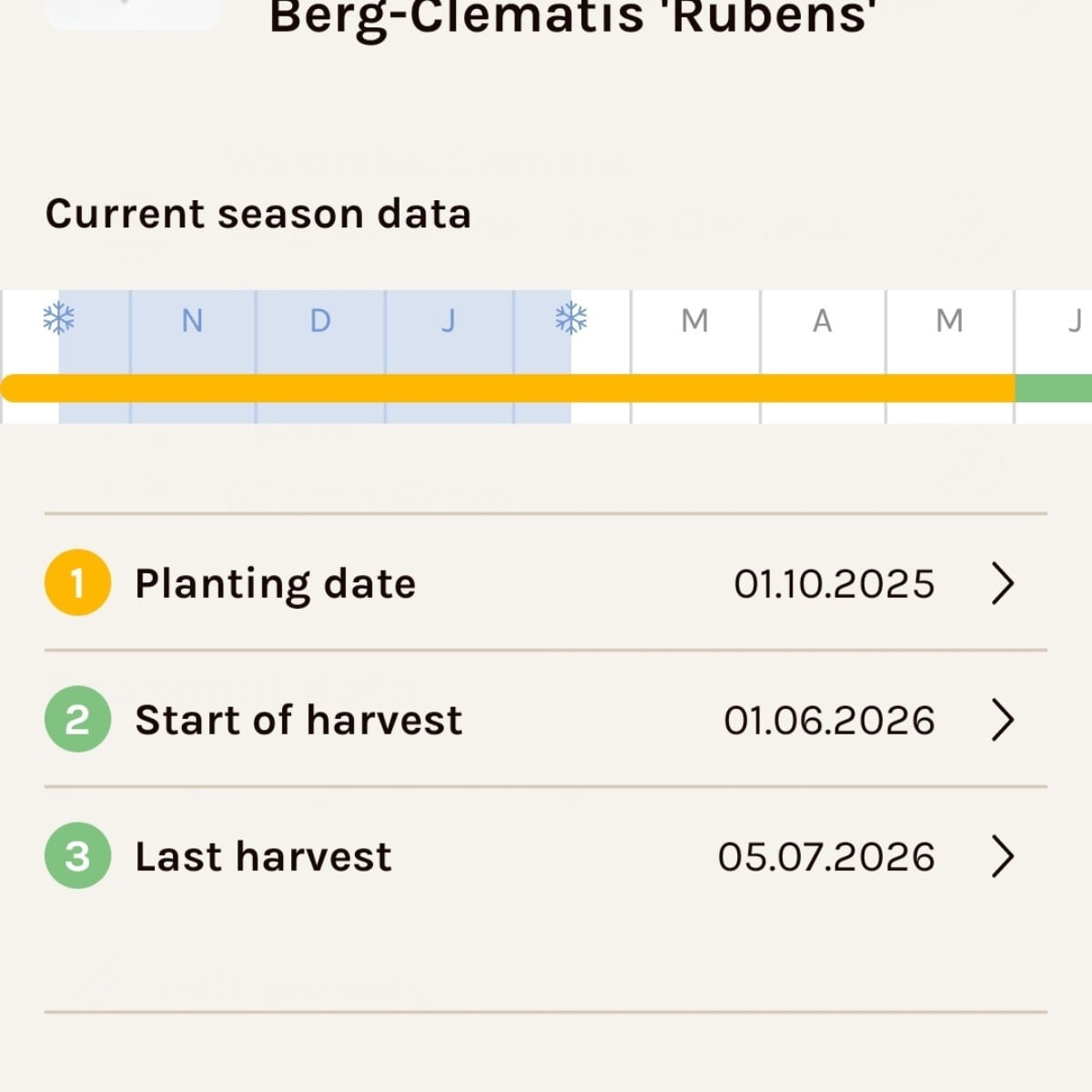Click the Berg-Clematis 'Rubens' title
The height and width of the screenshot is (1092, 1092).
click(568, 16)
